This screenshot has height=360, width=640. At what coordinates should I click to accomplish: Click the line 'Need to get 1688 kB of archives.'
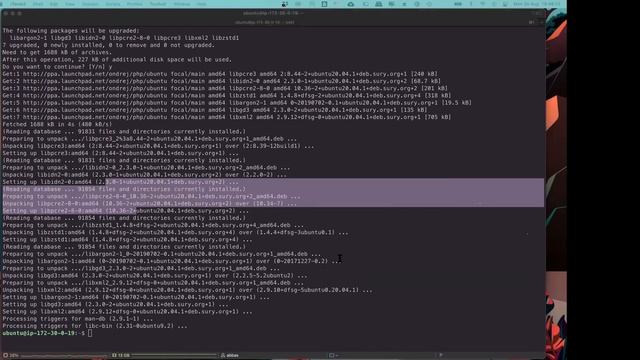click(x=57, y=52)
